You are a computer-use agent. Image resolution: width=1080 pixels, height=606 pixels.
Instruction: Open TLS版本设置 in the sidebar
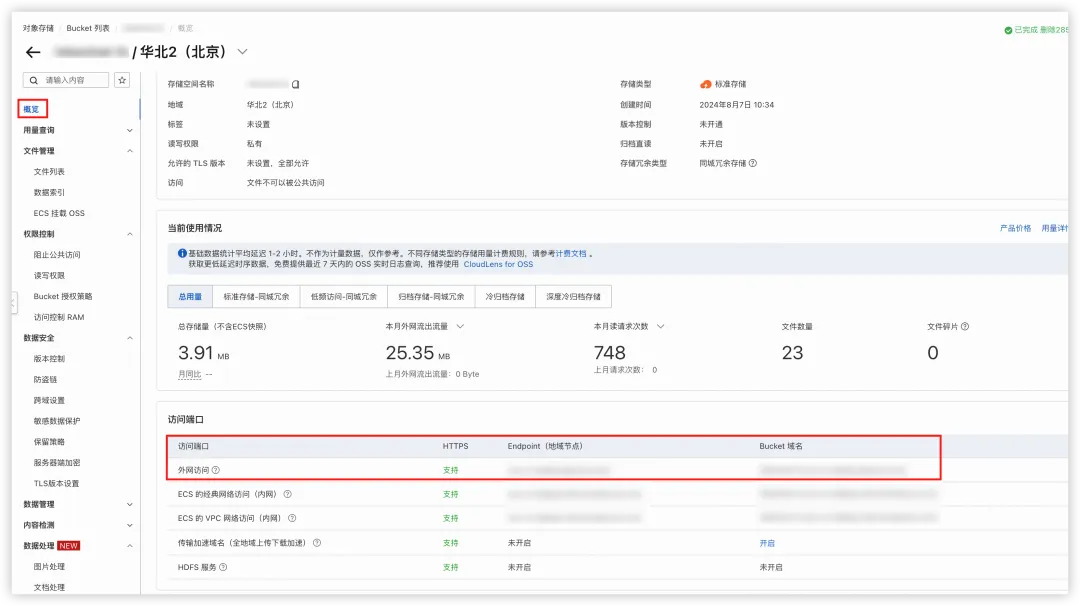56,483
